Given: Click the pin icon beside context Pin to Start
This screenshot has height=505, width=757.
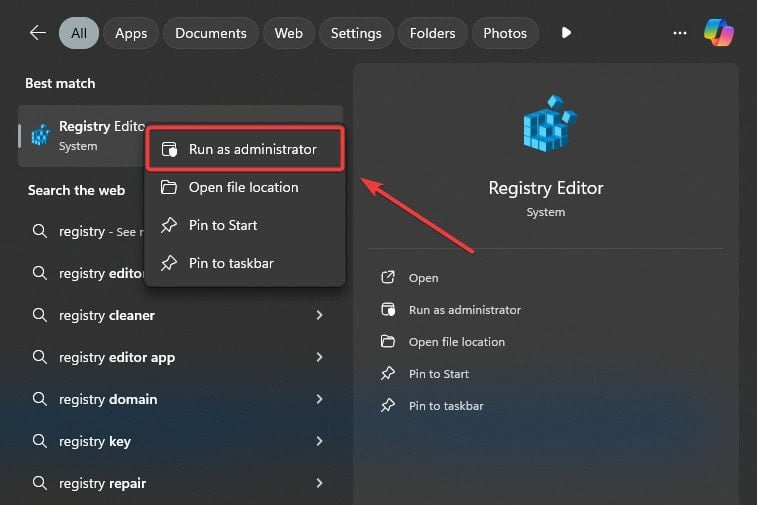Looking at the screenshot, I should (x=168, y=225).
